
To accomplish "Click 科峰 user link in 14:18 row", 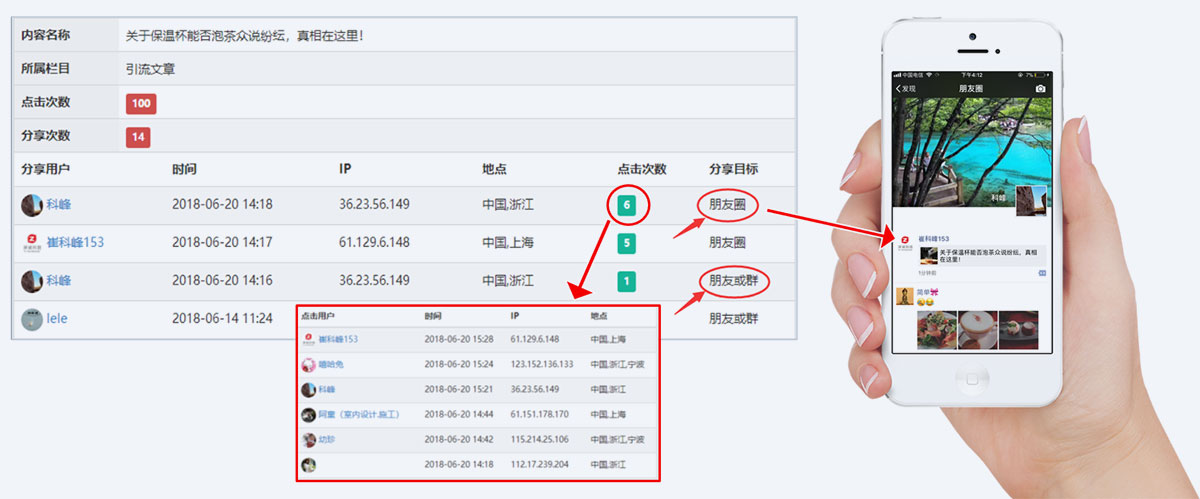I will (59, 204).
